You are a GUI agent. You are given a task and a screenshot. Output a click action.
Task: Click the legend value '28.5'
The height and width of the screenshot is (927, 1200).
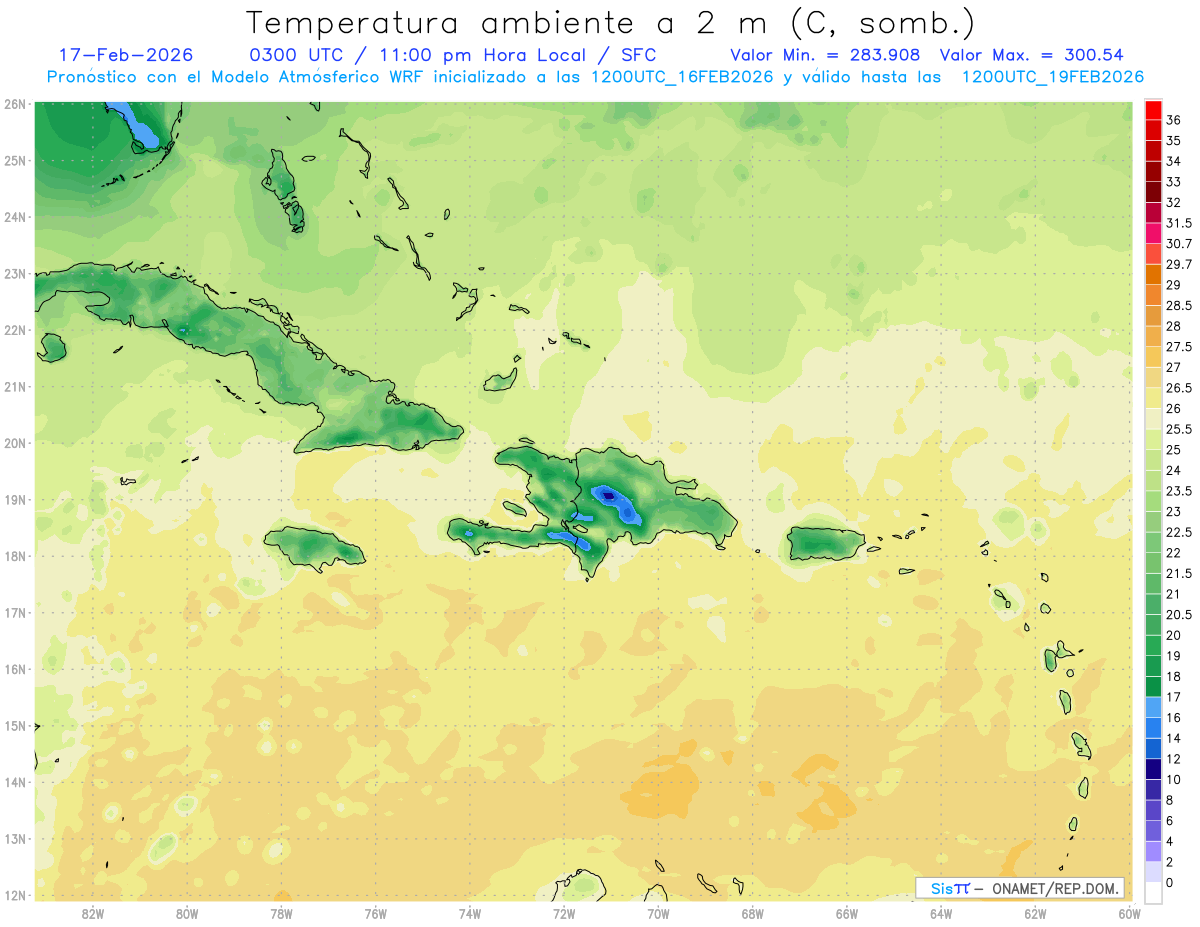(x=1179, y=305)
